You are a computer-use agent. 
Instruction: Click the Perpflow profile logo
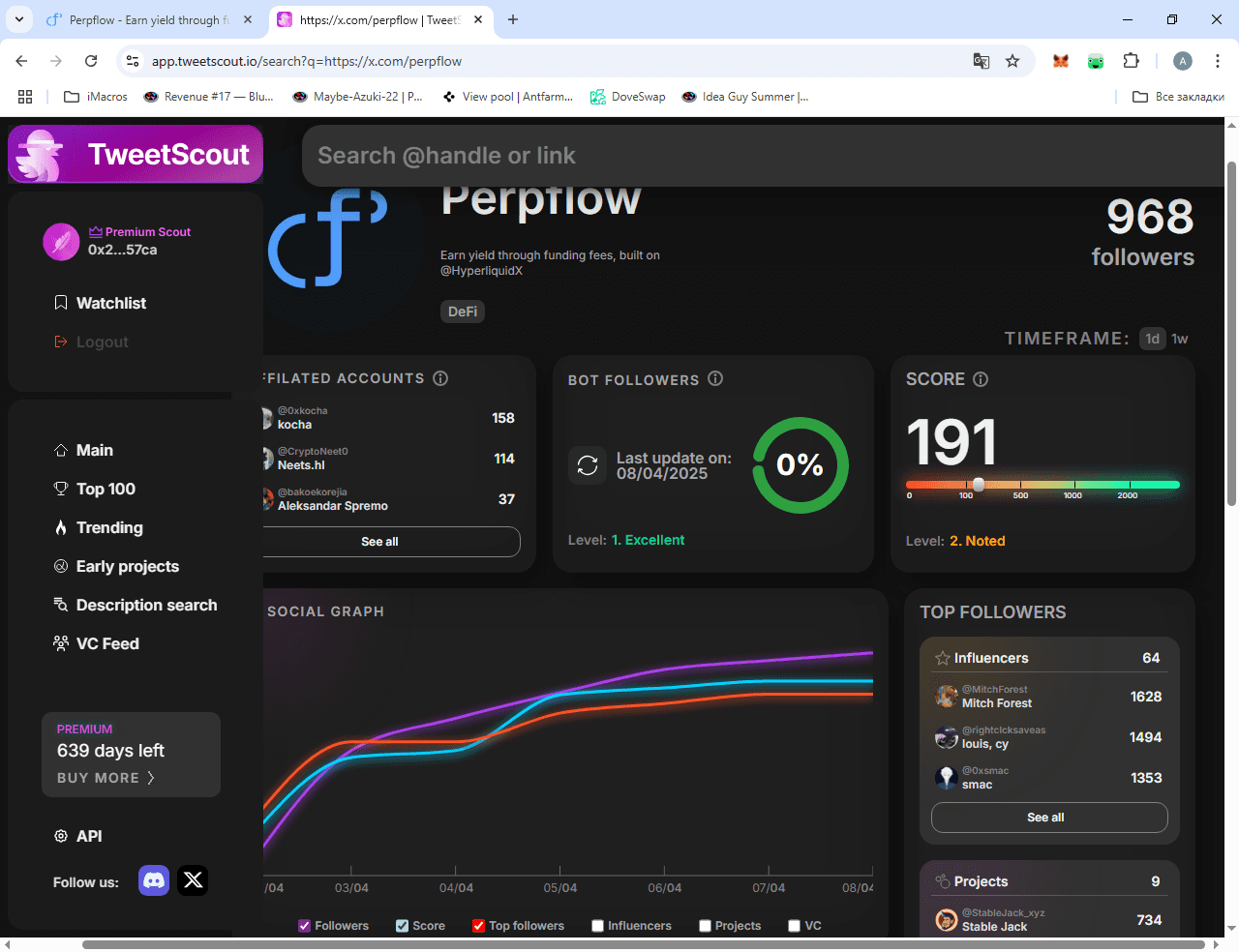(327, 240)
